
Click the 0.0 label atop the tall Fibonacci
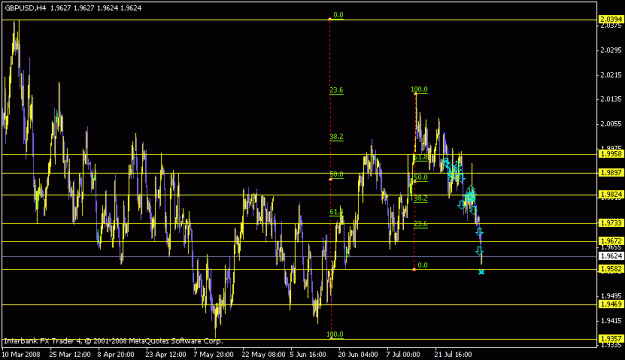point(338,15)
